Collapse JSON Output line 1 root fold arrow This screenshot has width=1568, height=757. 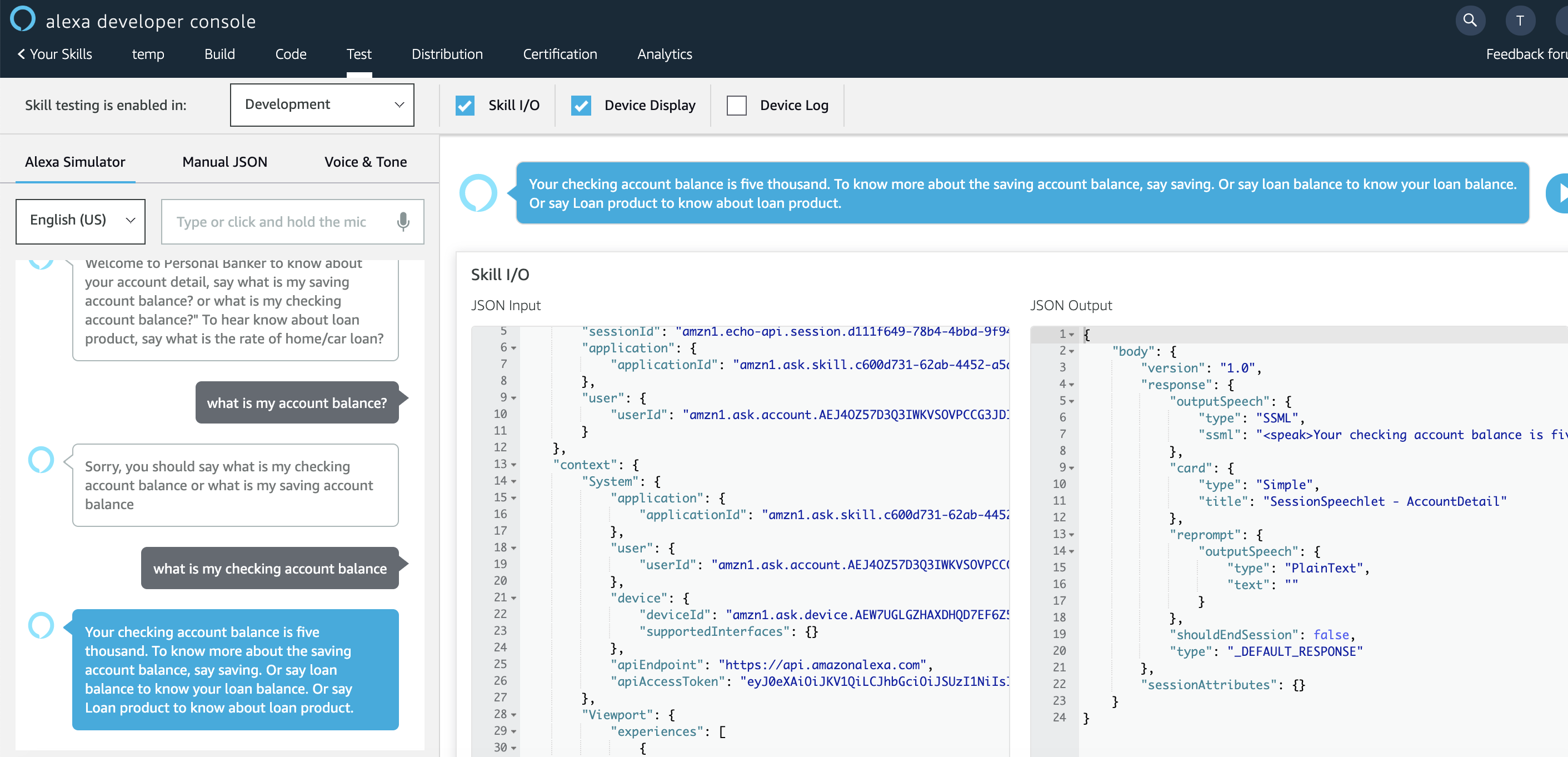1071,335
